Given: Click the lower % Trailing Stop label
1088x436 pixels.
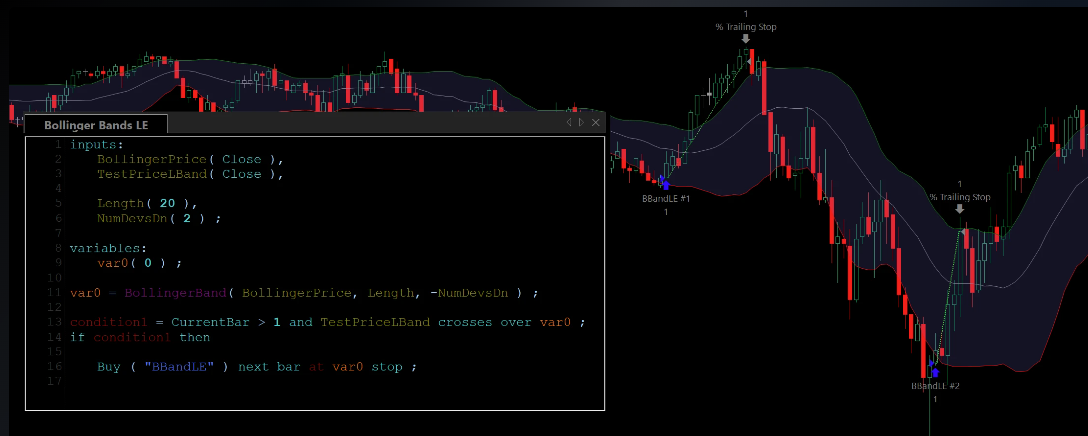Looking at the screenshot, I should click(960, 197).
